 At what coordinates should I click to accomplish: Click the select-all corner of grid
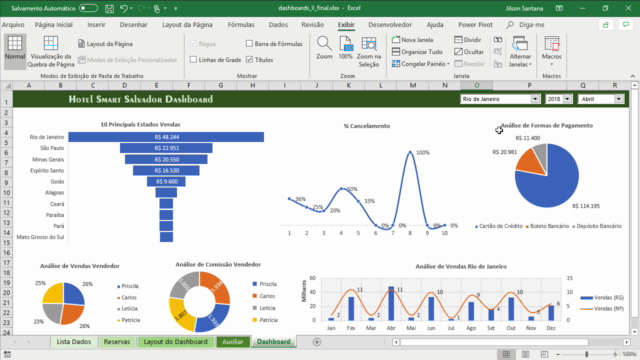(x=7, y=85)
